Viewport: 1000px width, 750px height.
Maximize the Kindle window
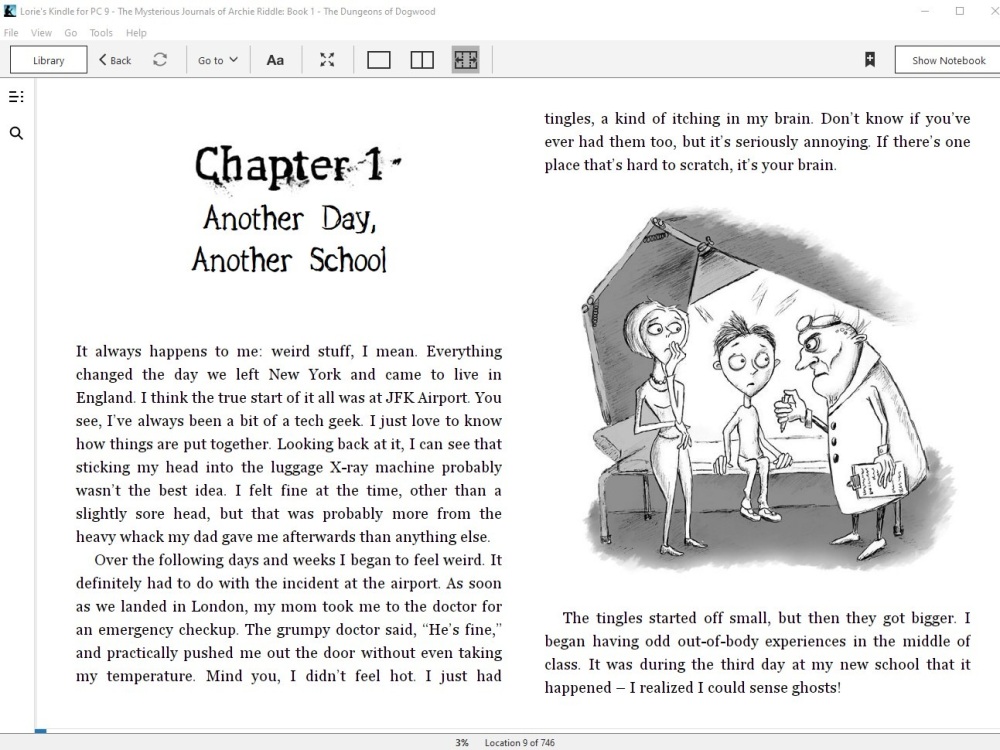coord(960,11)
